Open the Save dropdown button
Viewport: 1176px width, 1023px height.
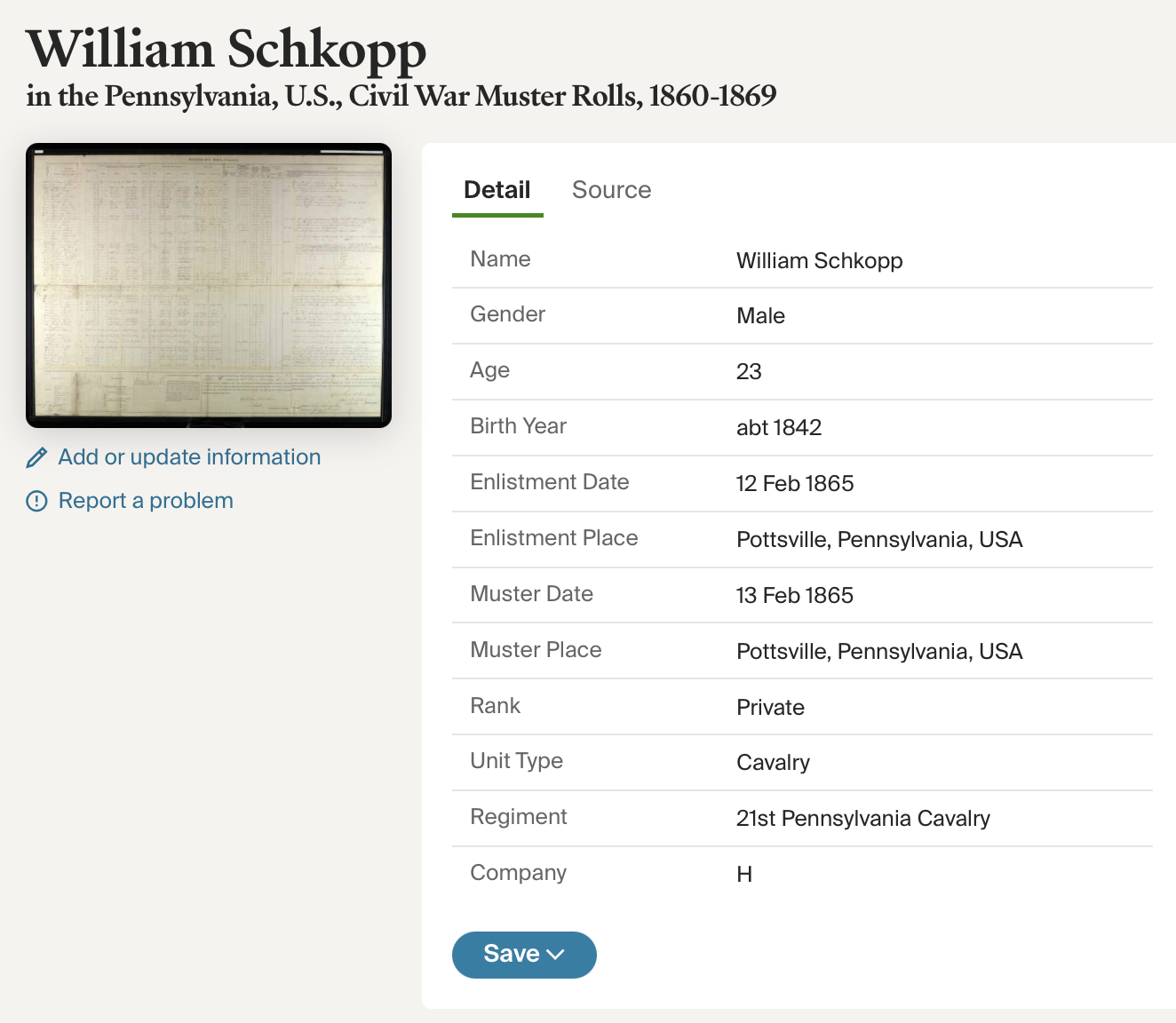(x=524, y=955)
